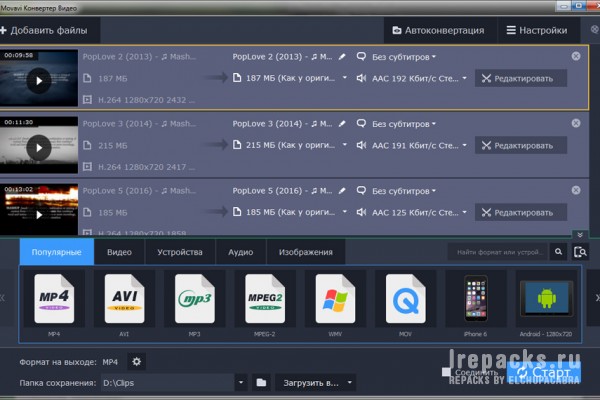The width and height of the screenshot is (600, 400).
Task: Open AAC 191 Кбит/с audio track dropdown
Action: (x=465, y=145)
